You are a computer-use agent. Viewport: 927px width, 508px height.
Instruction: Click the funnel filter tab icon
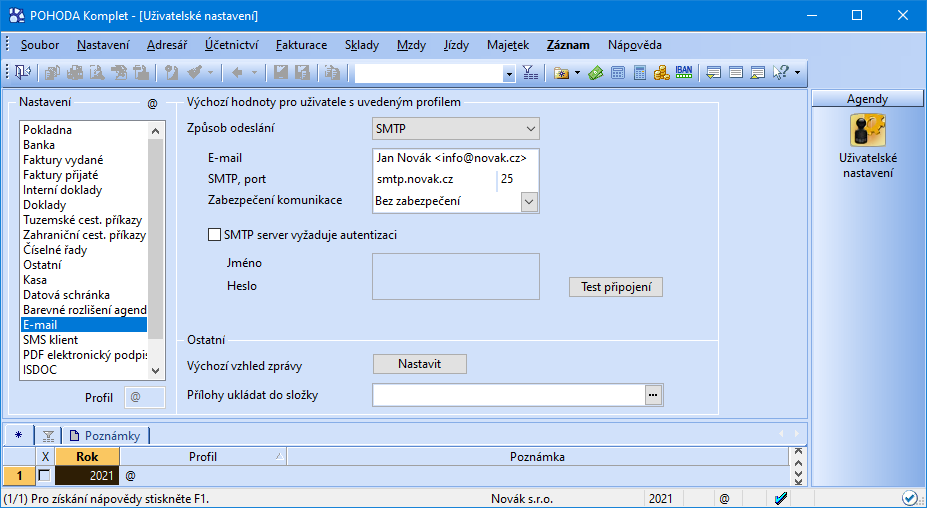(x=48, y=436)
